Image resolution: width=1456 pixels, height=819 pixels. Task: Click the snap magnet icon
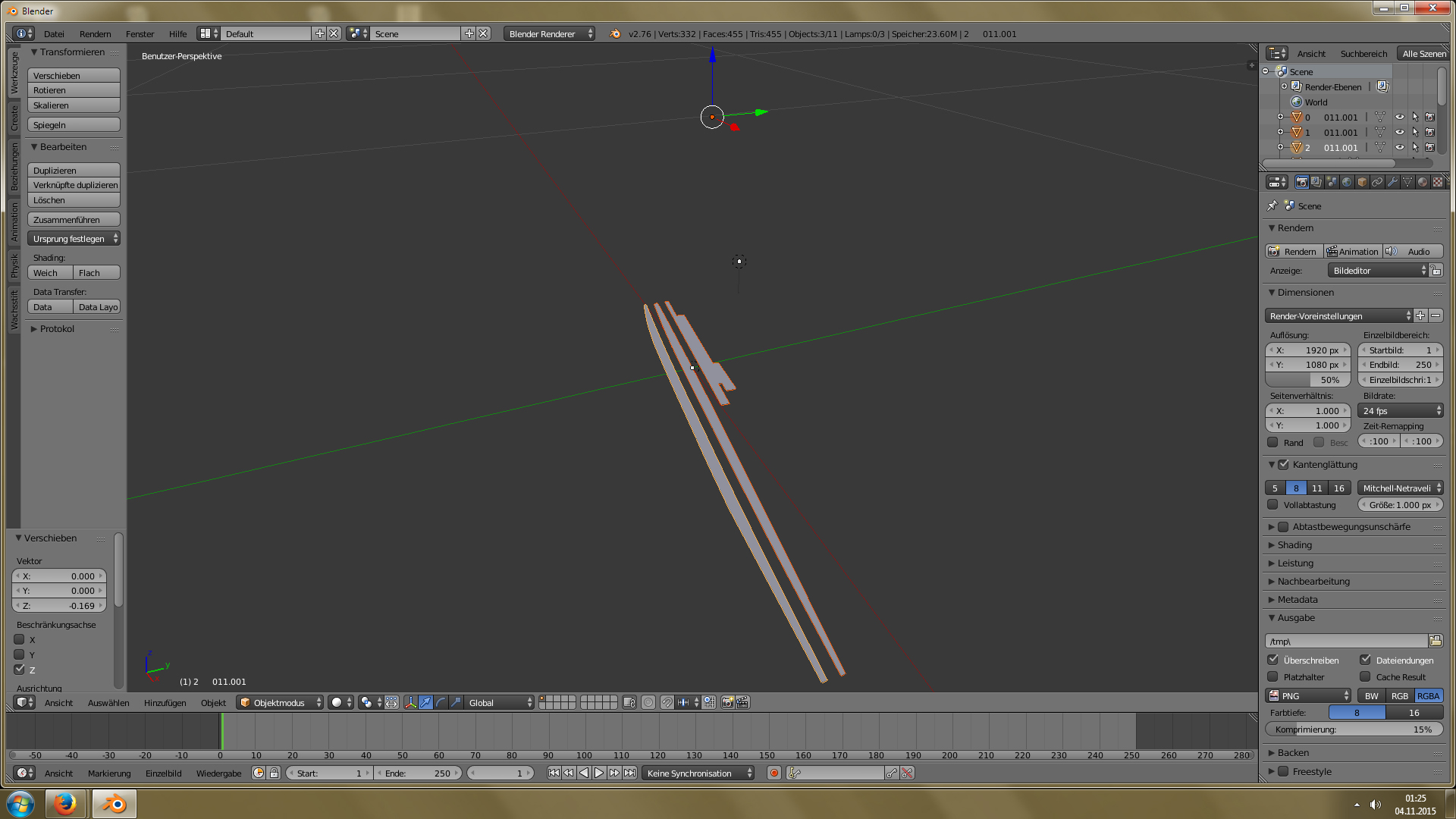tap(667, 703)
